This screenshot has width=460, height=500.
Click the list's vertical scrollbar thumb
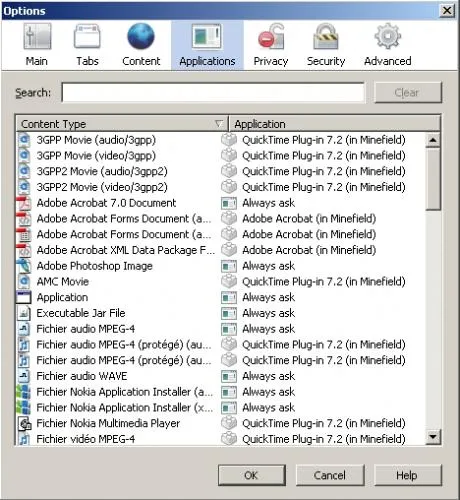click(x=433, y=179)
